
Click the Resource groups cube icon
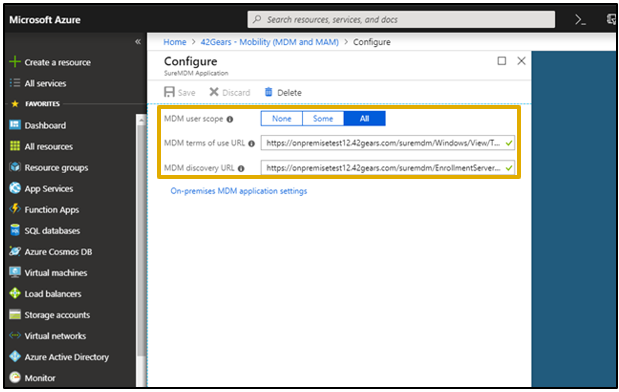coord(15,167)
